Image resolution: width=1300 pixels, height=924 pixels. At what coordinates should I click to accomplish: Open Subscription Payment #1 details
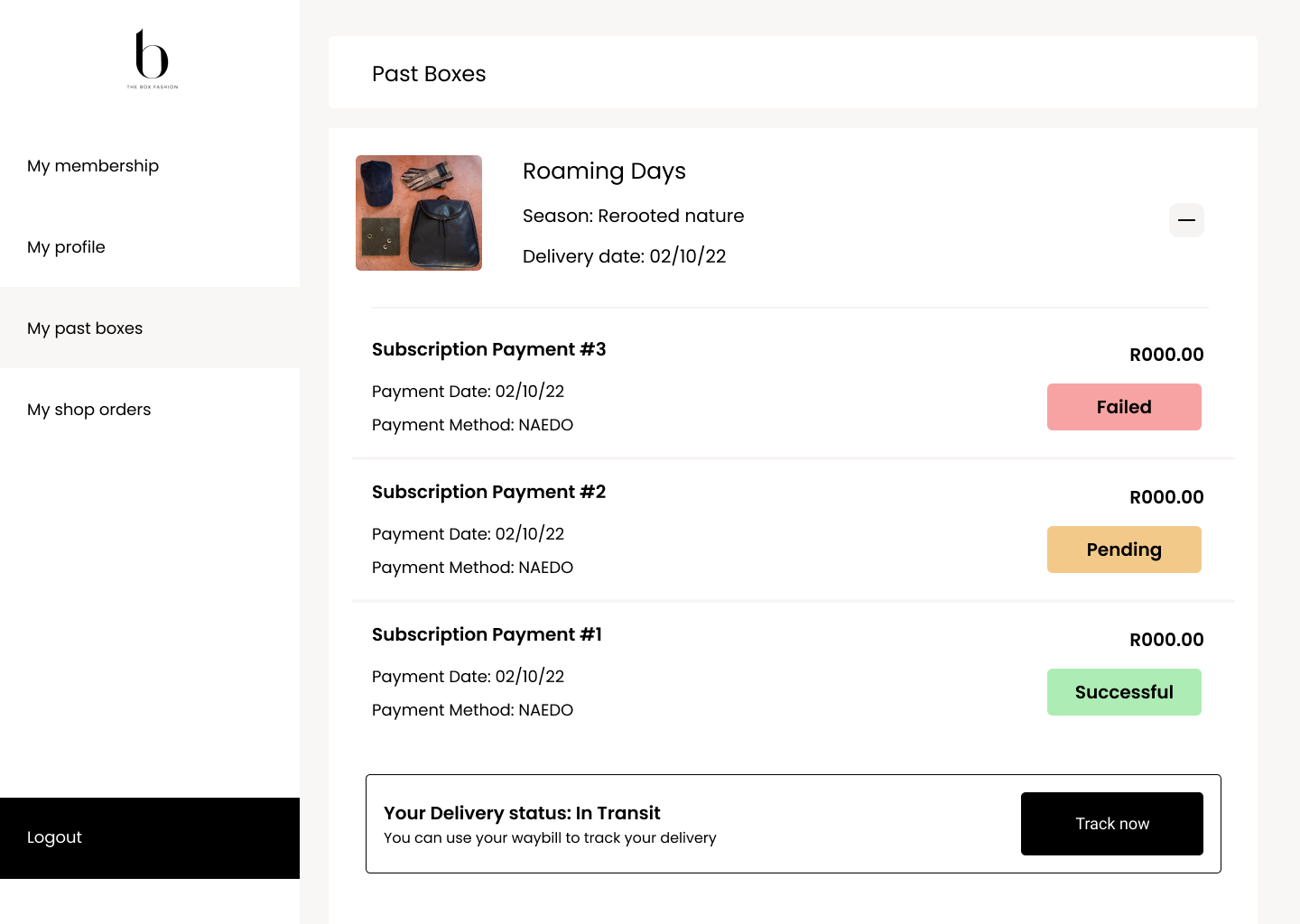487,634
